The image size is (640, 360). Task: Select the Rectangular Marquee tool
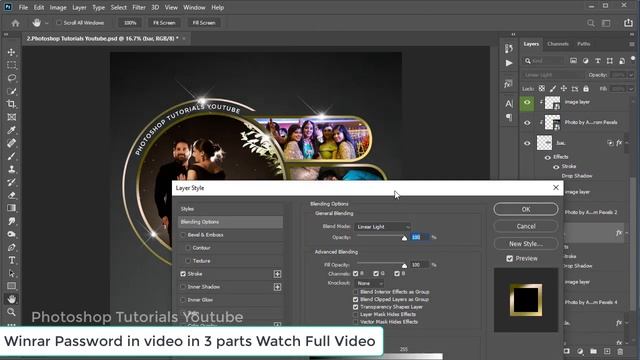(x=11, y=65)
